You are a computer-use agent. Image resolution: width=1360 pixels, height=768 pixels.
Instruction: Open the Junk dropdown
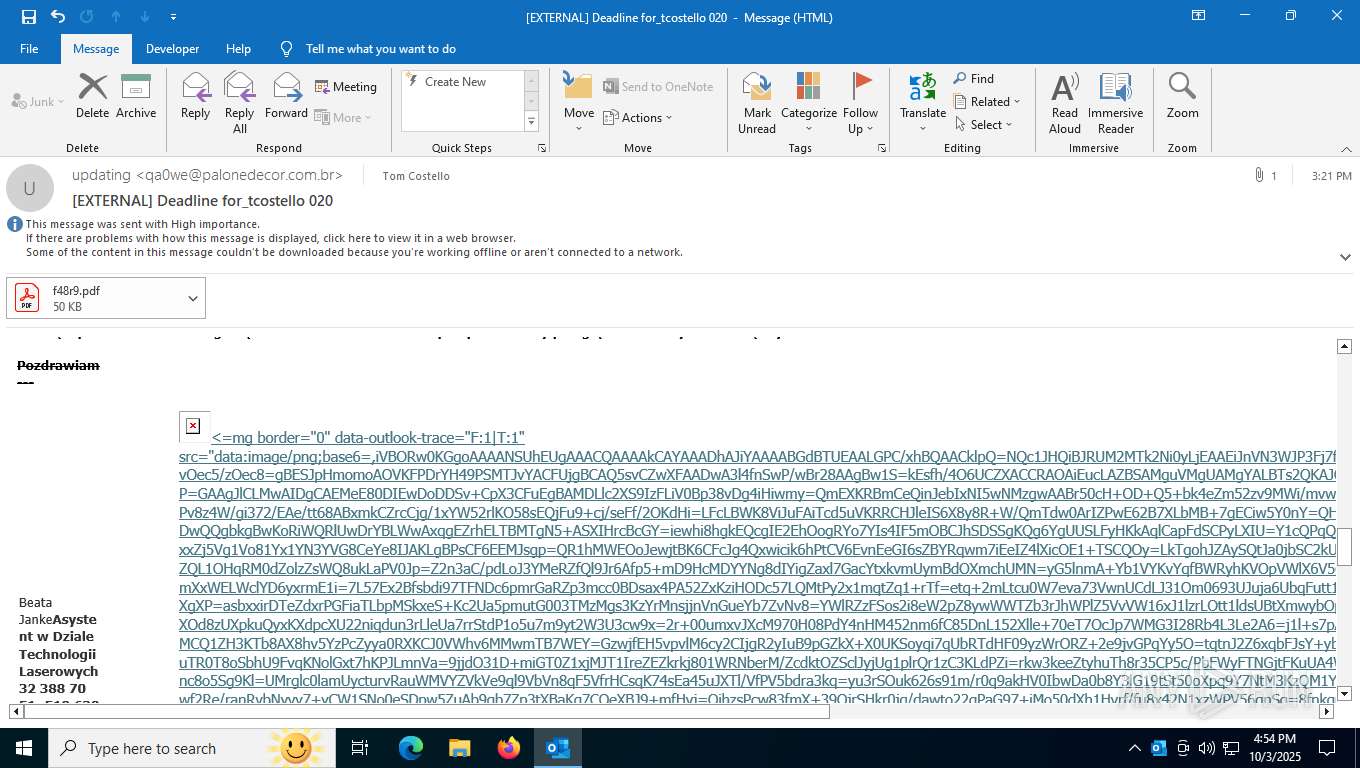[x=37, y=101]
